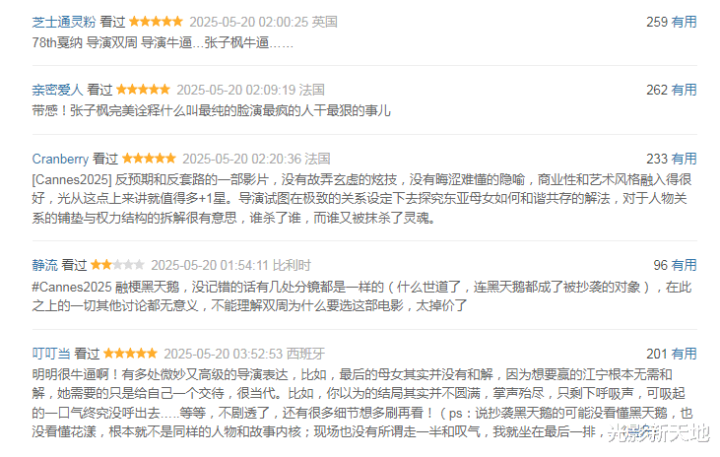Mark 叮叮当's review as 有用
This screenshot has width=720, height=457.
pos(684,354)
